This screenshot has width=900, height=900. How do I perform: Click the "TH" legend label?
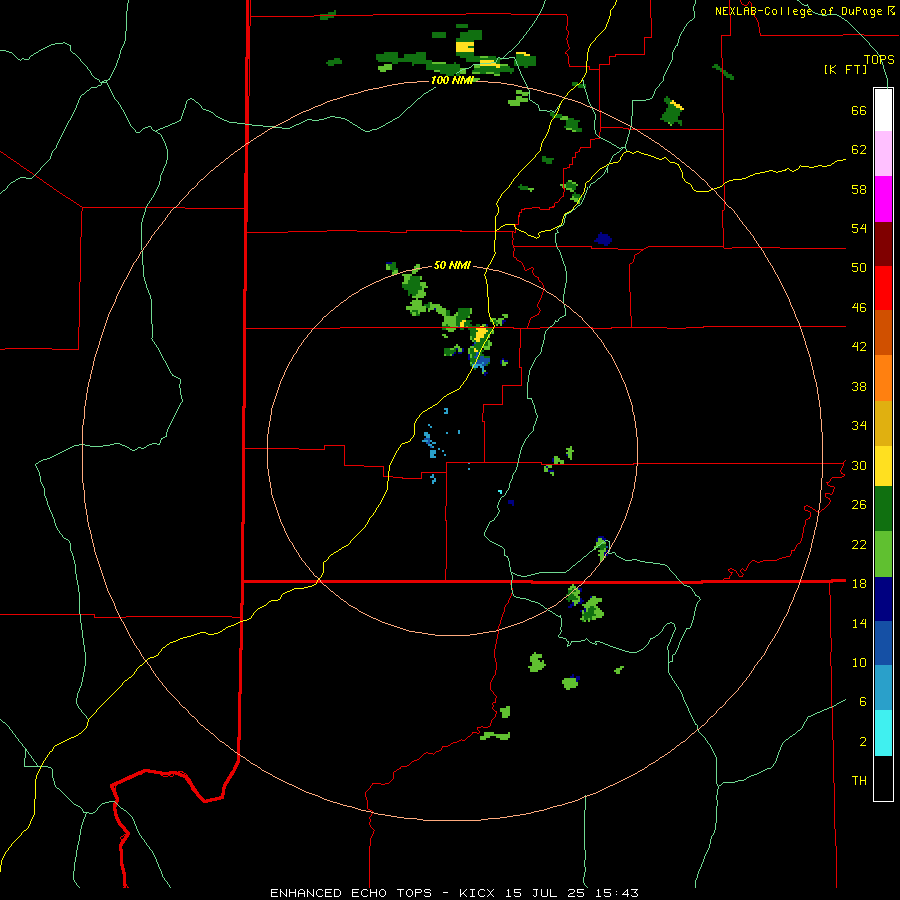tap(859, 781)
